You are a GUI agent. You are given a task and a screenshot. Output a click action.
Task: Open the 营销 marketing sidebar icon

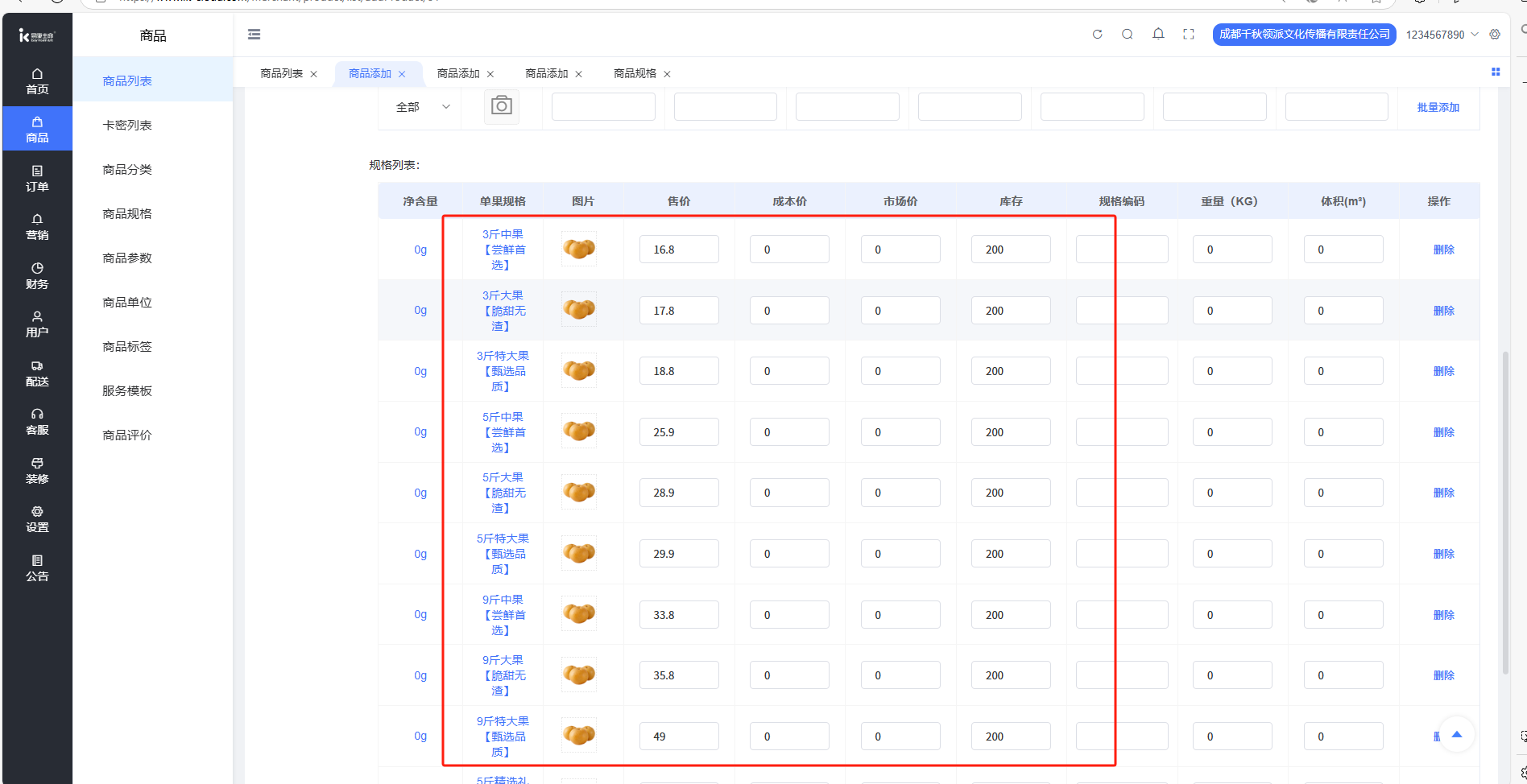(37, 227)
